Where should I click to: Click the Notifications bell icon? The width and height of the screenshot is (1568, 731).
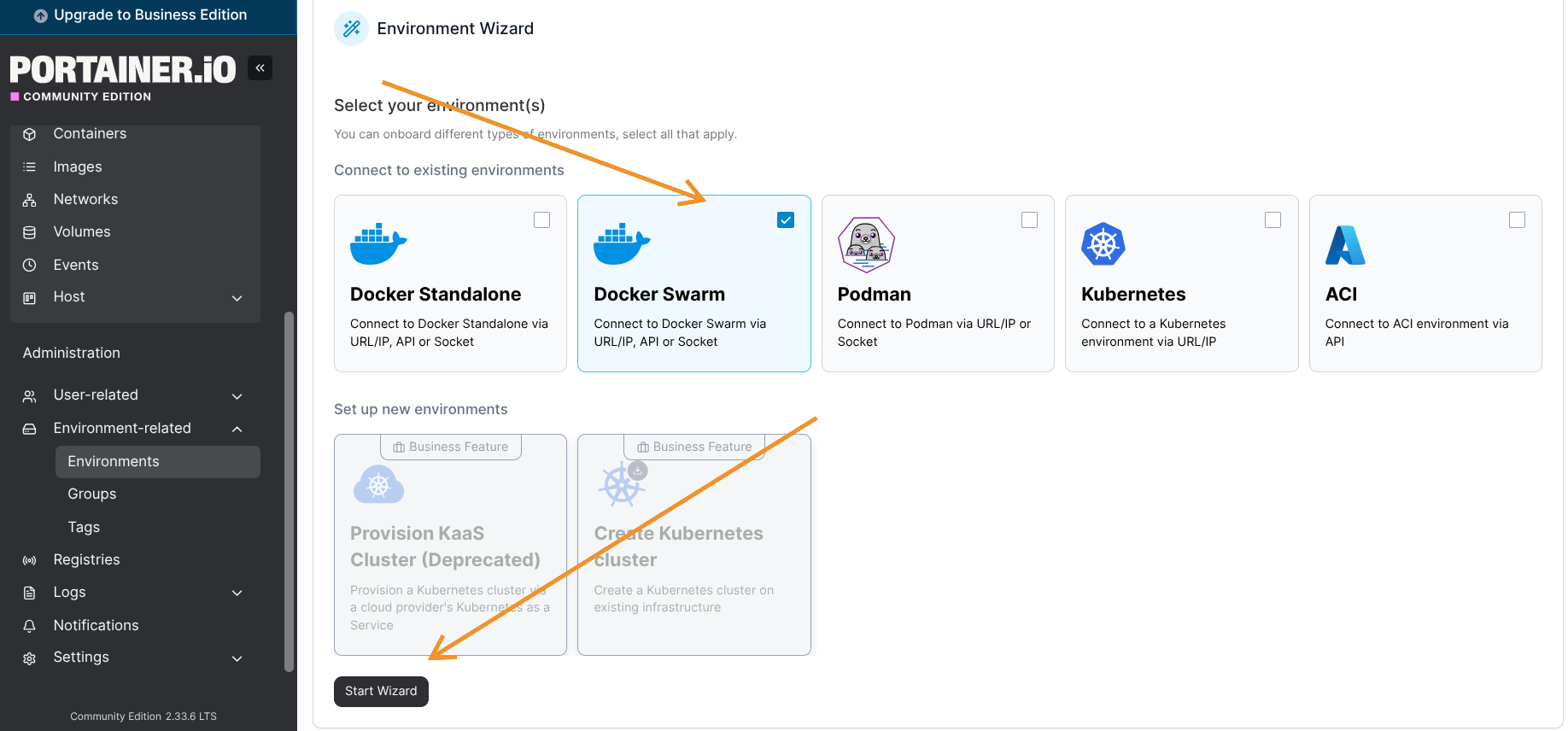(x=30, y=626)
